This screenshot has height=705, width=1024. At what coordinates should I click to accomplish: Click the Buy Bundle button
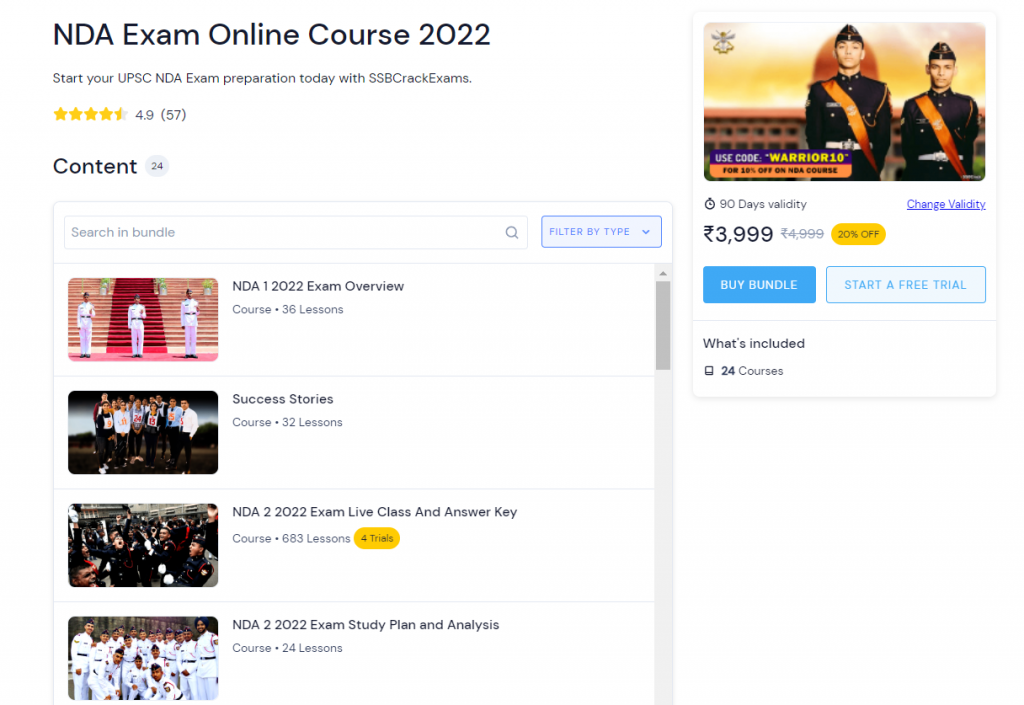click(759, 285)
